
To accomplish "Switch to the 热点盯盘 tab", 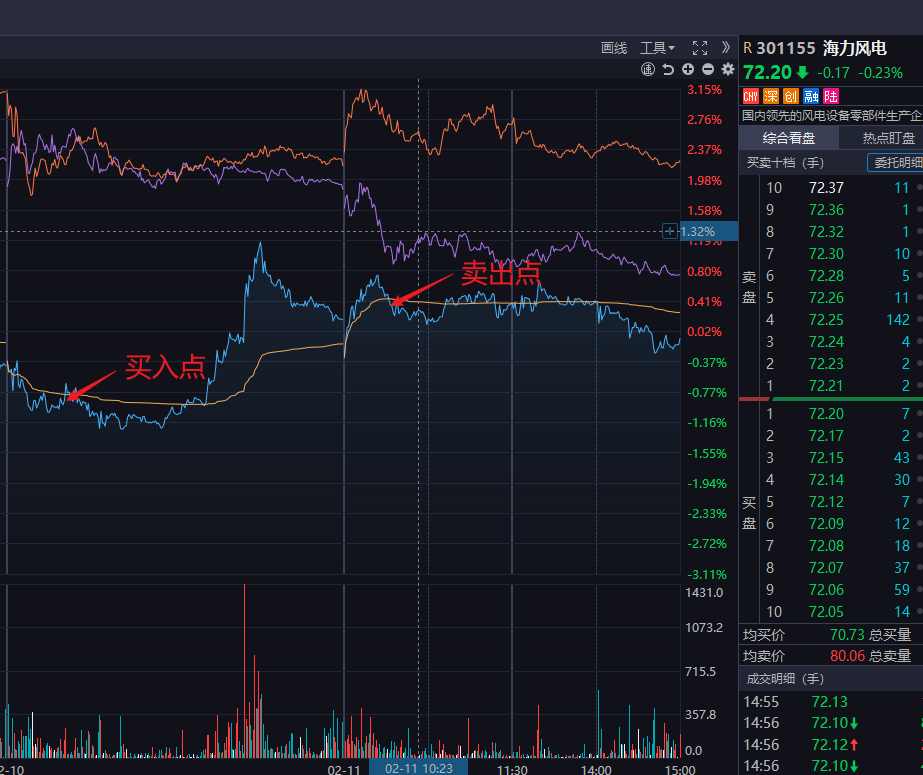I will pyautogui.click(x=888, y=139).
